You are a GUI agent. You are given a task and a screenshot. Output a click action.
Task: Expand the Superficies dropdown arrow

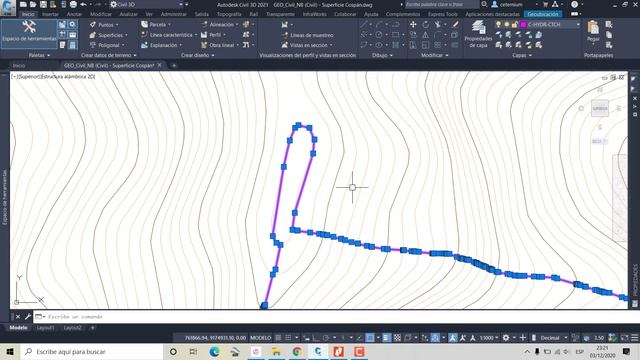click(127, 35)
